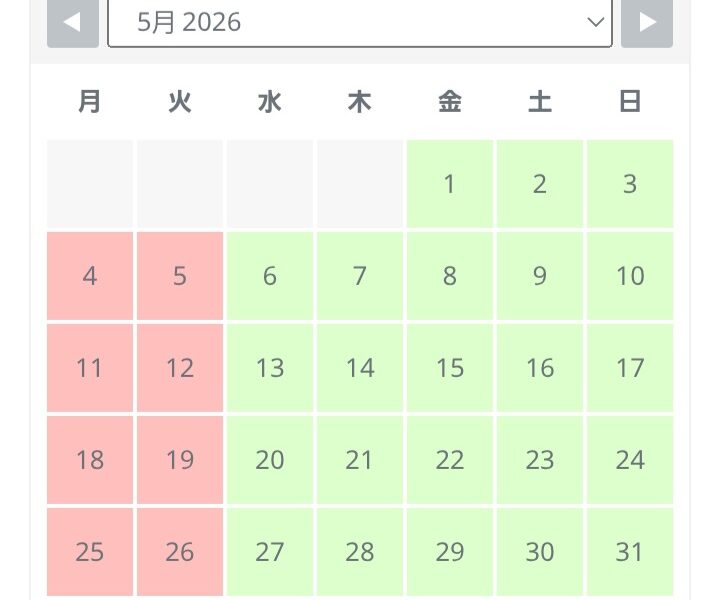Choose May 14 on the calendar
The width and height of the screenshot is (720, 600).
pyautogui.click(x=360, y=368)
